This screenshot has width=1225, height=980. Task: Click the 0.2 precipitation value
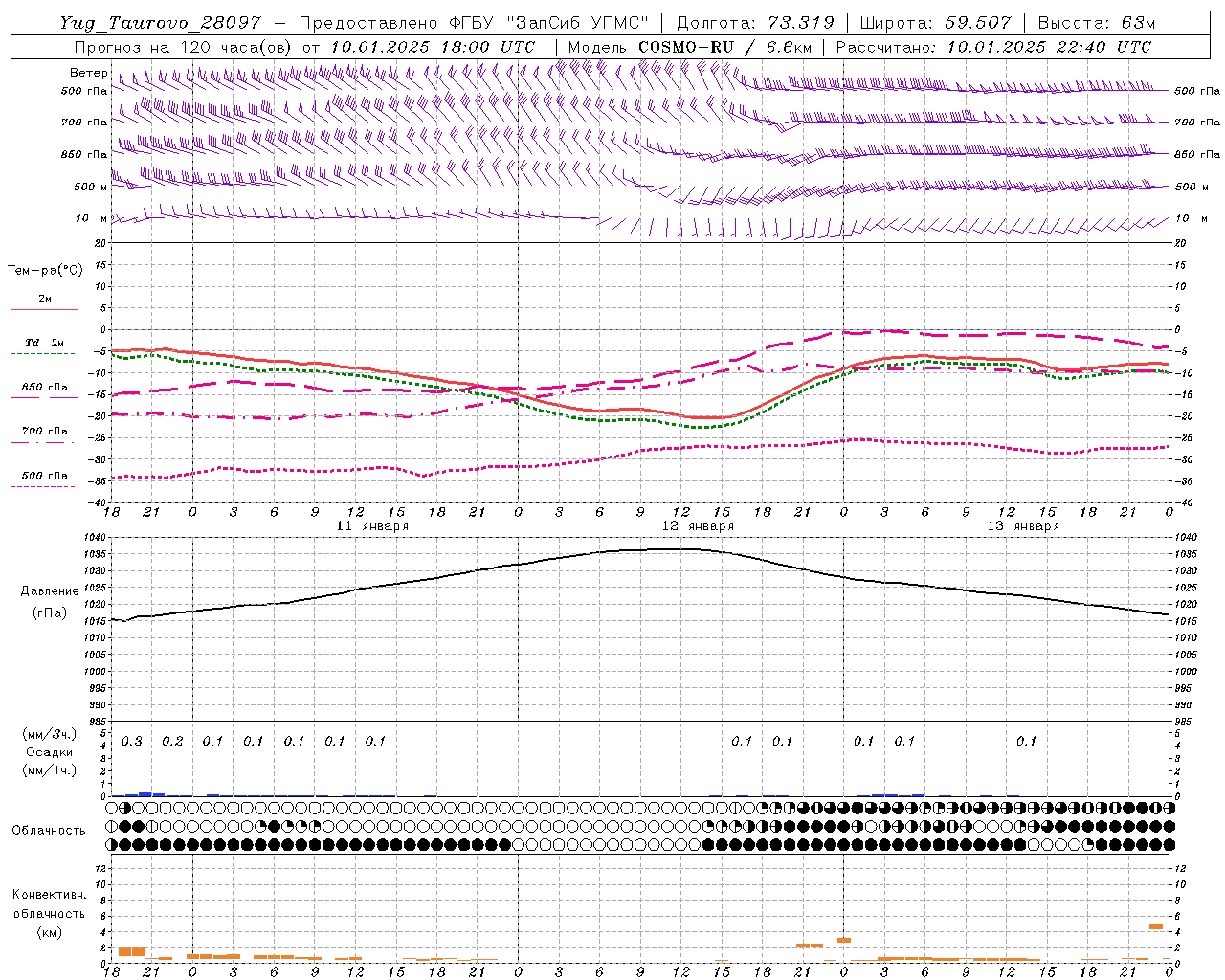point(172,742)
